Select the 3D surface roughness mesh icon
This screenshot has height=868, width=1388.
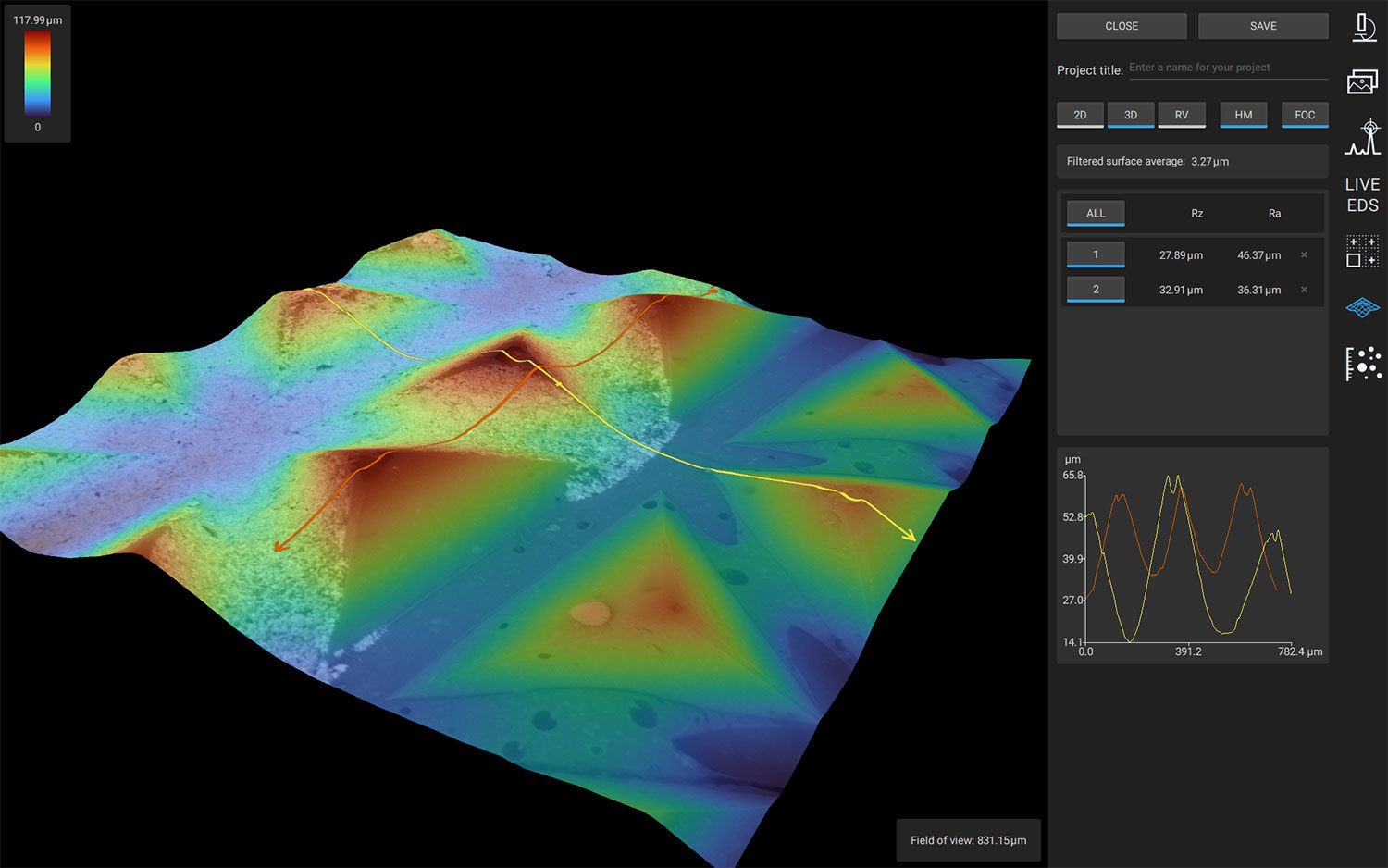click(1362, 307)
